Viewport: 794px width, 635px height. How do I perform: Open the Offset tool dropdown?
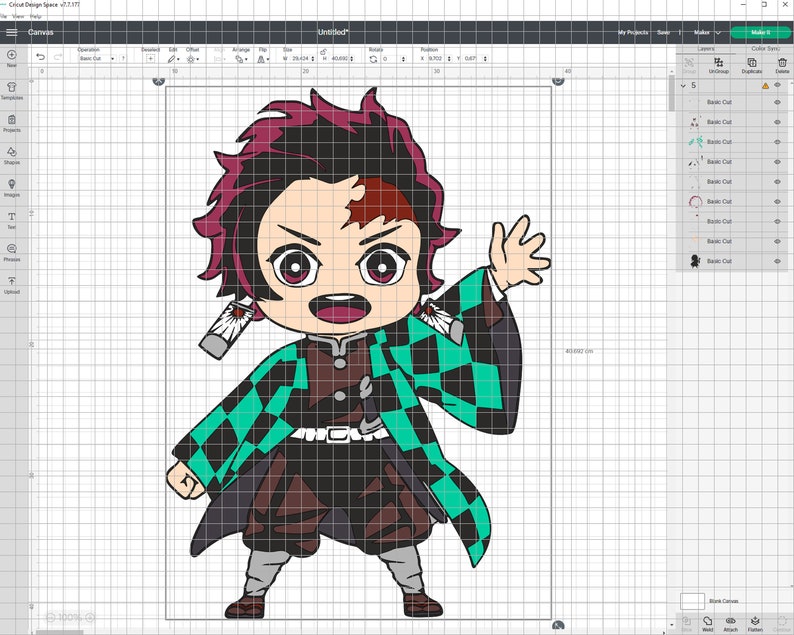point(192,59)
